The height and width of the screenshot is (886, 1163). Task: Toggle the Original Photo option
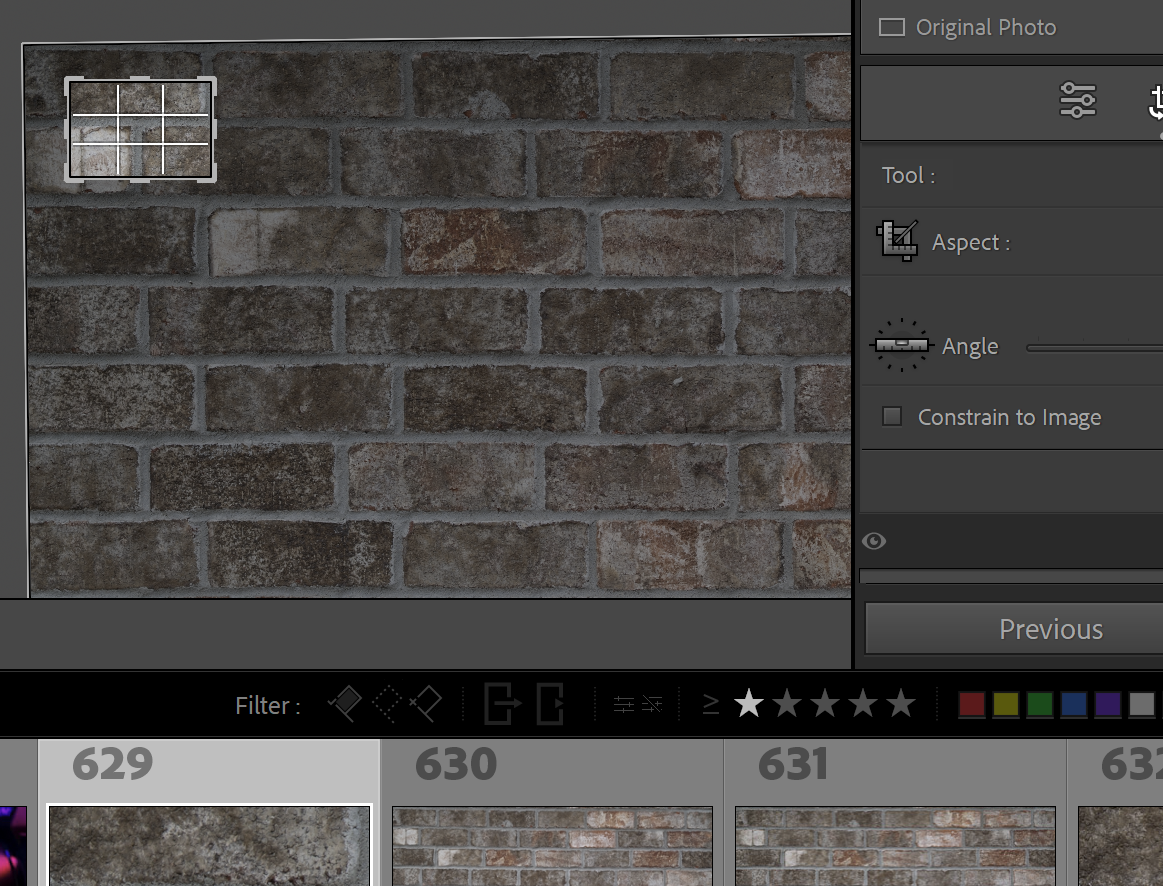tap(891, 27)
